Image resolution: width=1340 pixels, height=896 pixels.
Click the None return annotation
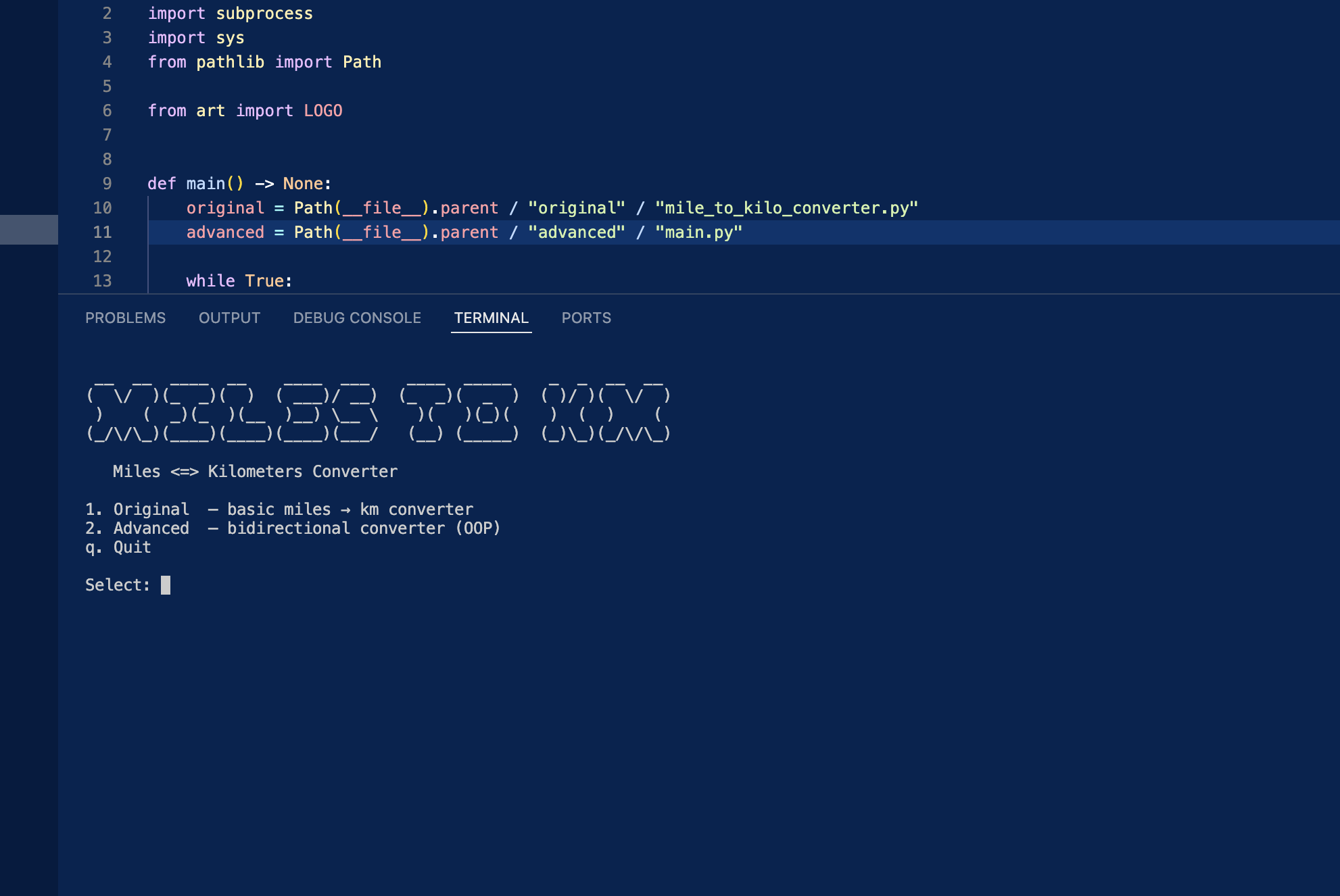(x=303, y=184)
